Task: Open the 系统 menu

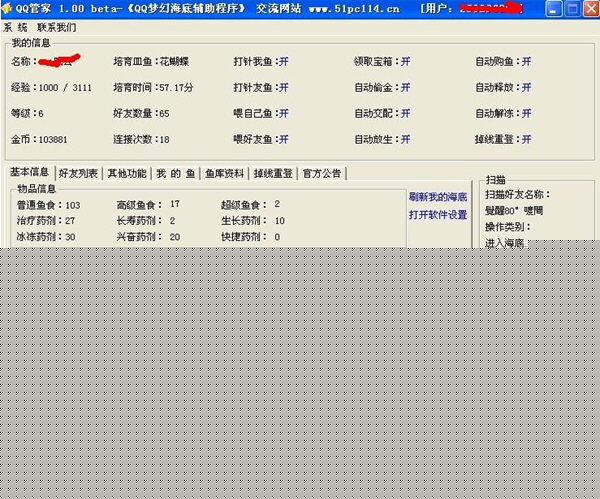Action: 15,28
